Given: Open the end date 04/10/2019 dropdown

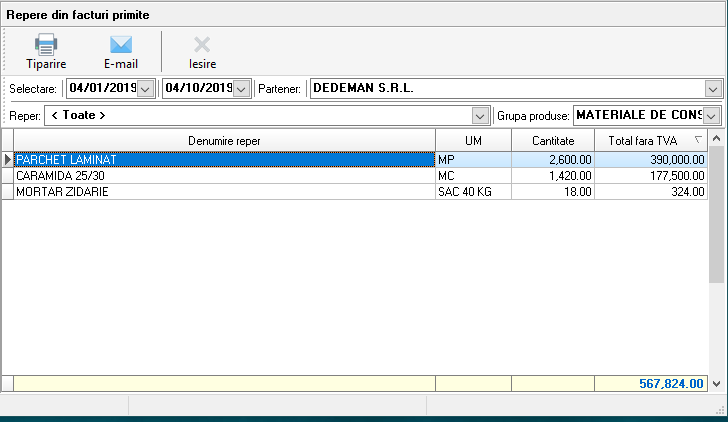Looking at the screenshot, I should (x=241, y=89).
